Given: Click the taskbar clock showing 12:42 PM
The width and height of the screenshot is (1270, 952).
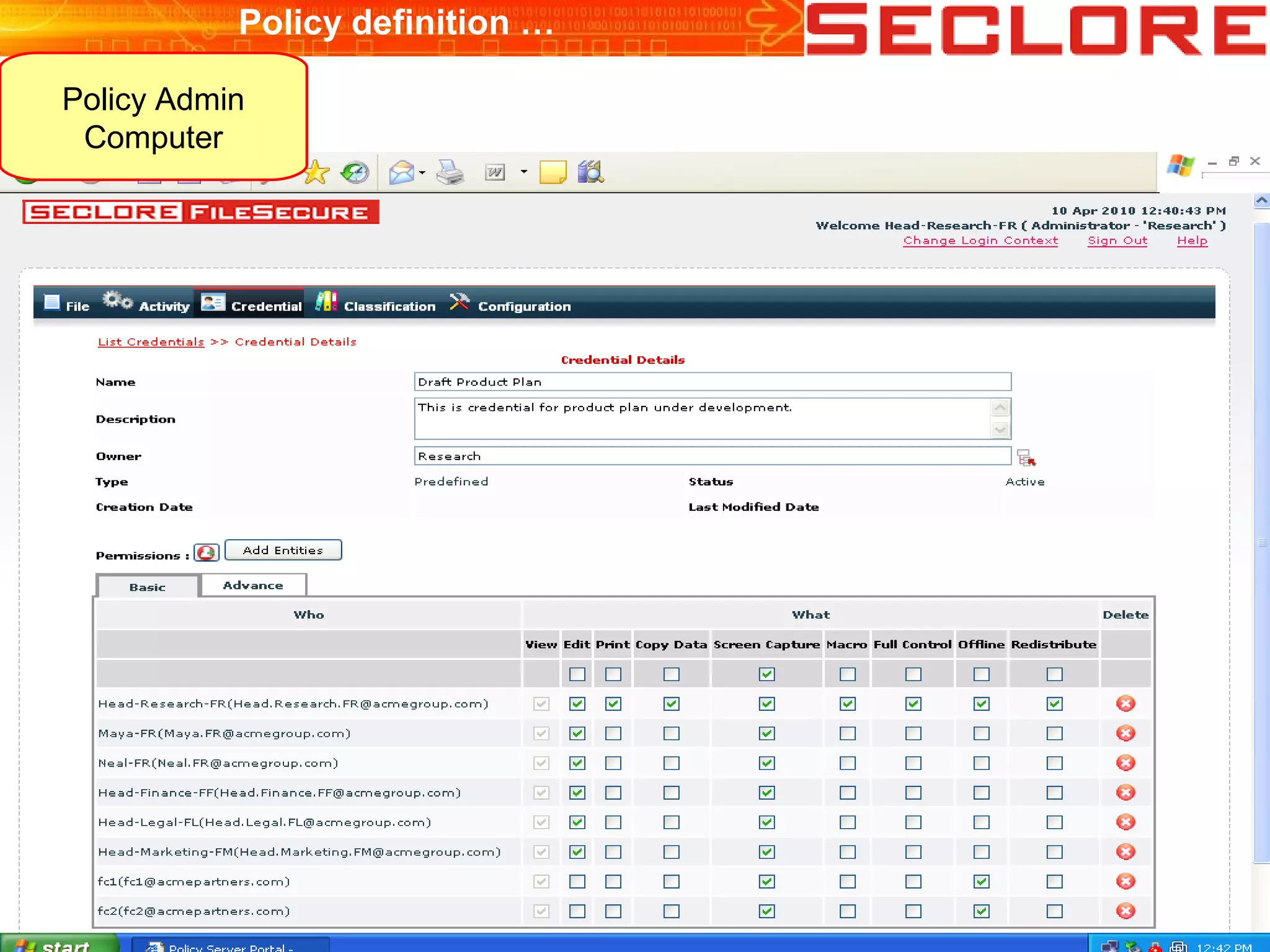Looking at the screenshot, I should tap(1224, 946).
